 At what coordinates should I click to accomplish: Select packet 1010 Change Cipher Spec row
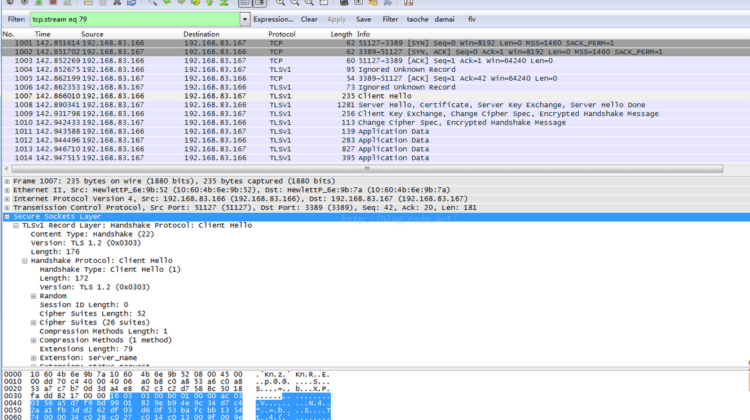tap(375, 122)
